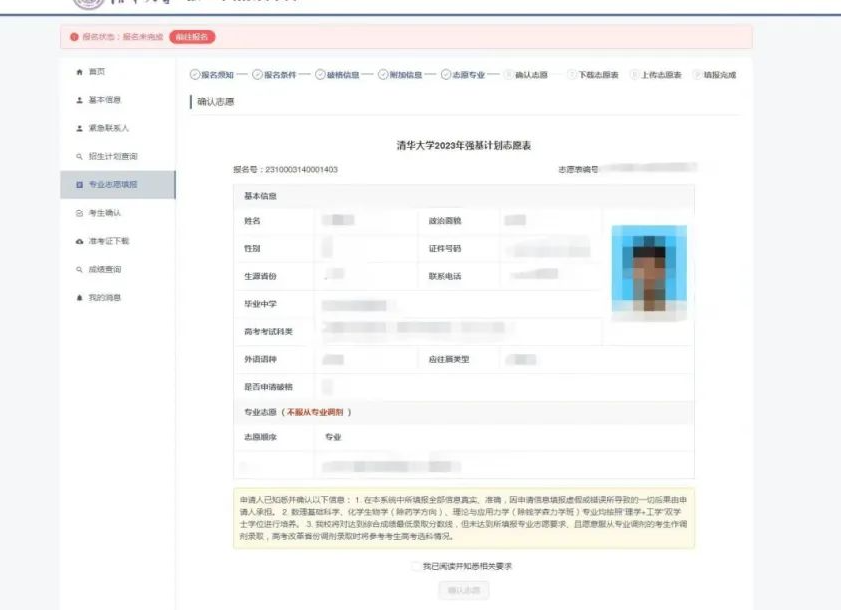Image resolution: width=841 pixels, height=610 pixels.
Task: Click the form icon beside 专业志愿填报
Action: coord(79,185)
